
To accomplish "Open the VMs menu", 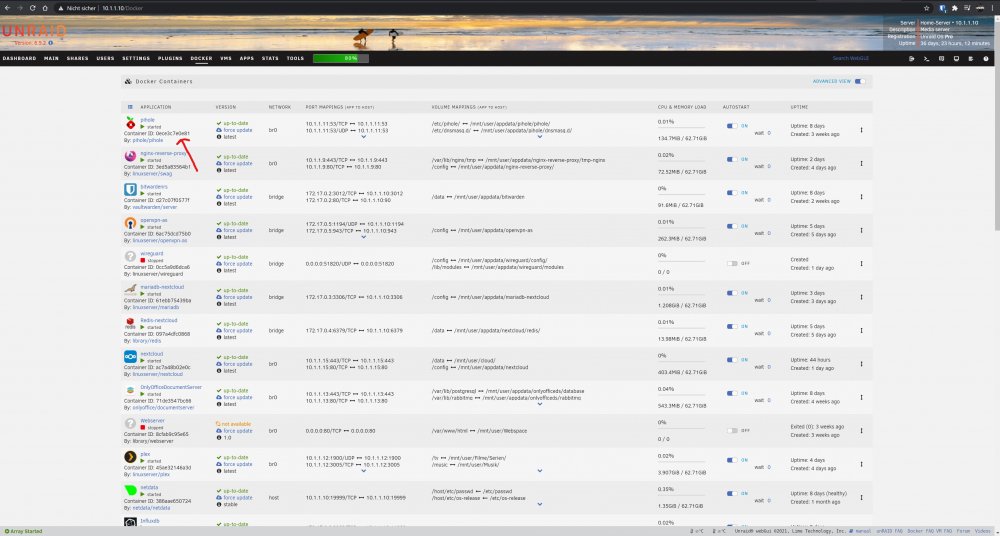I will [x=226, y=58].
